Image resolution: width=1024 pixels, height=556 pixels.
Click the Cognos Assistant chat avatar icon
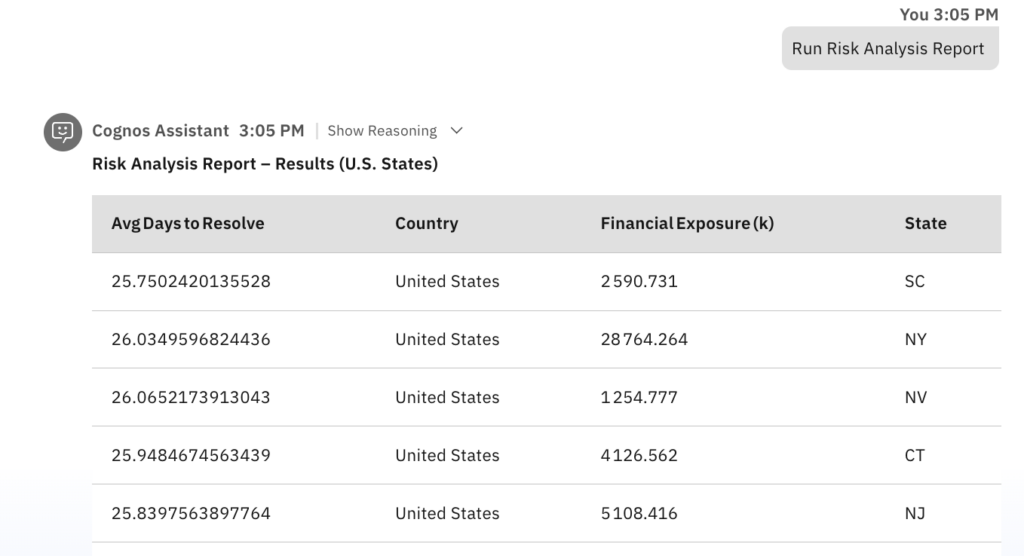[62, 132]
